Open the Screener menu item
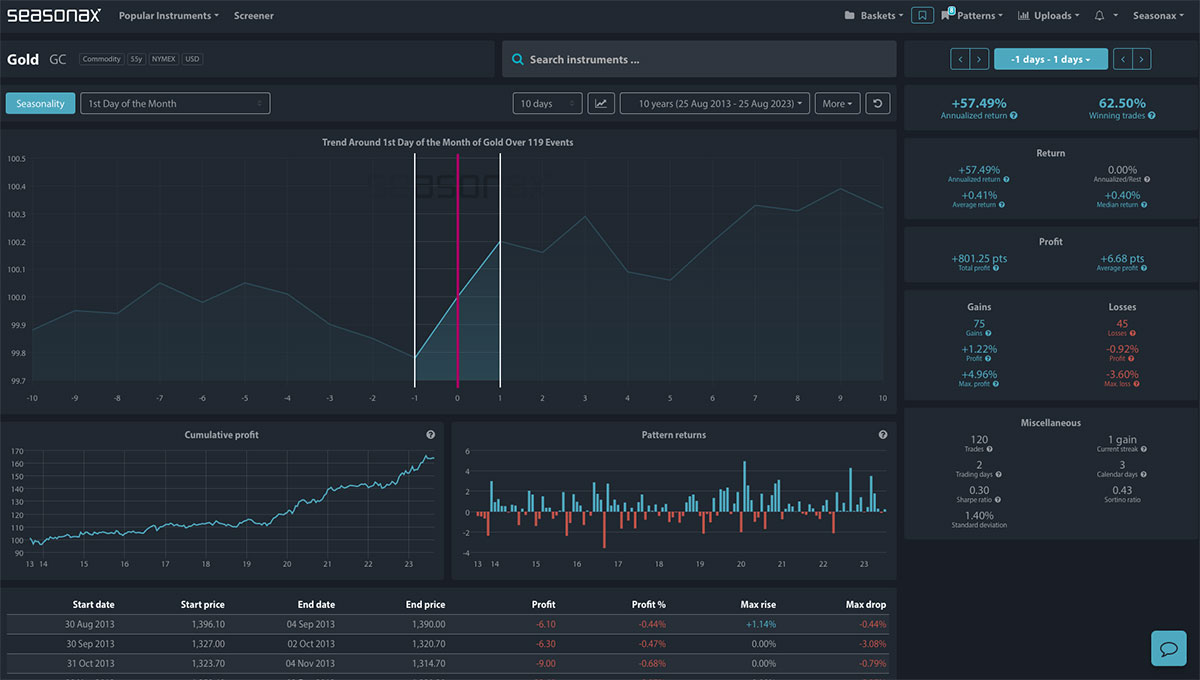This screenshot has height=680, width=1200. click(254, 16)
